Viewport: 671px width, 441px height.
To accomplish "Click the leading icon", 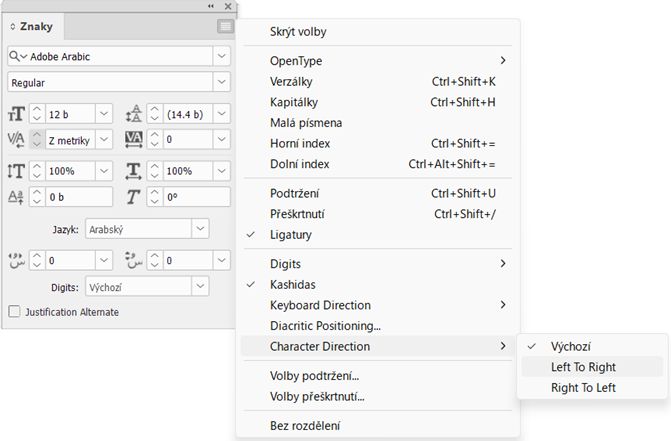I will [134, 114].
